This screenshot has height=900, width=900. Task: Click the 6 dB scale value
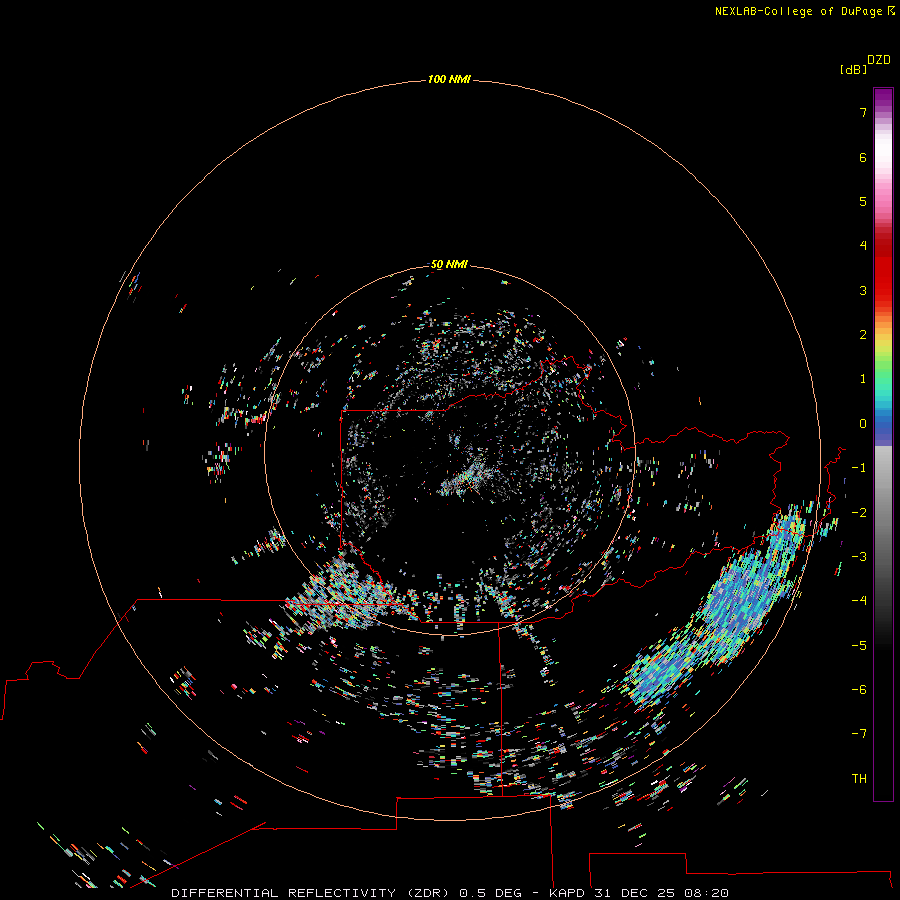point(863,157)
